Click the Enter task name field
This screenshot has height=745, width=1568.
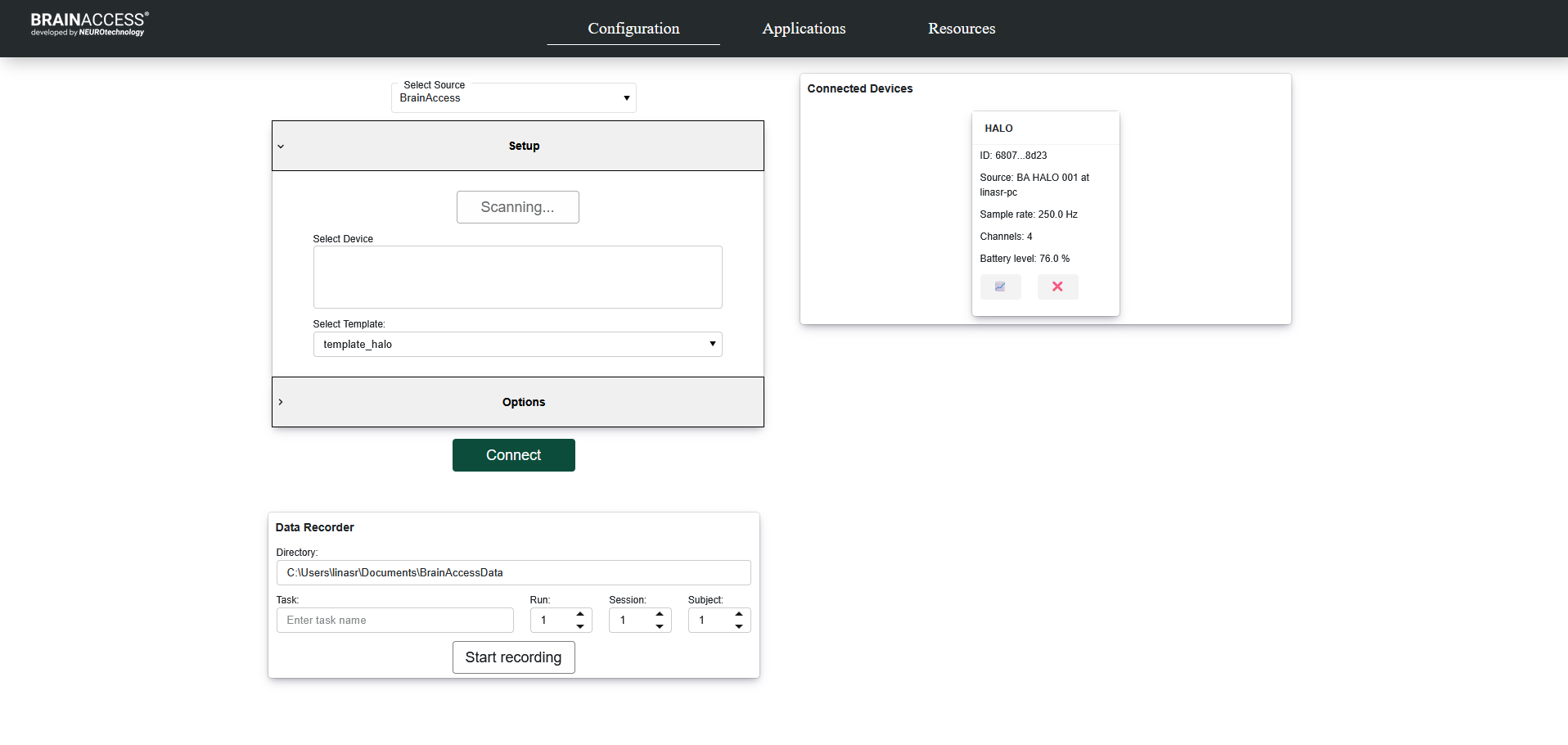(394, 621)
